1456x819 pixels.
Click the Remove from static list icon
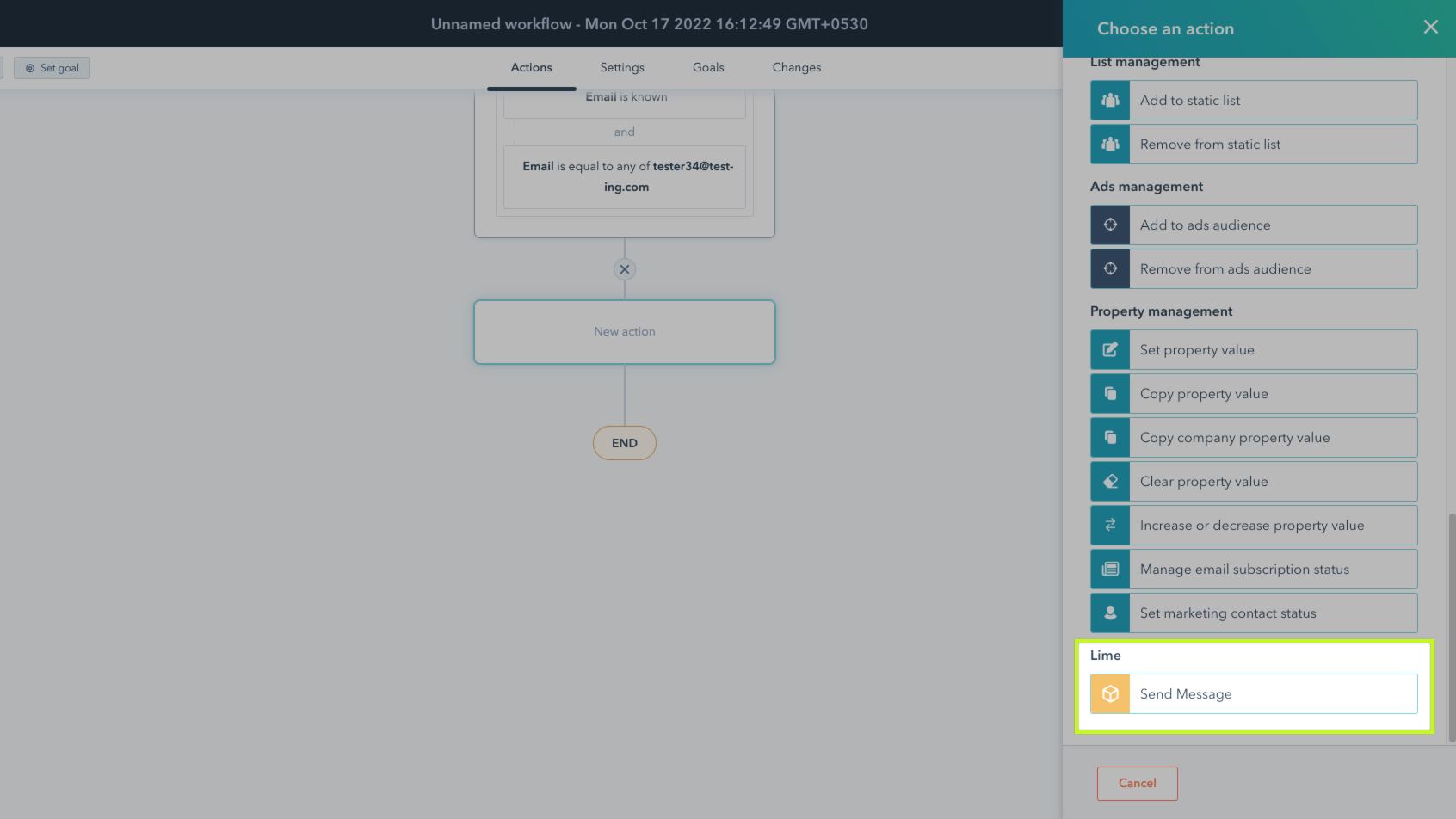[x=1109, y=144]
